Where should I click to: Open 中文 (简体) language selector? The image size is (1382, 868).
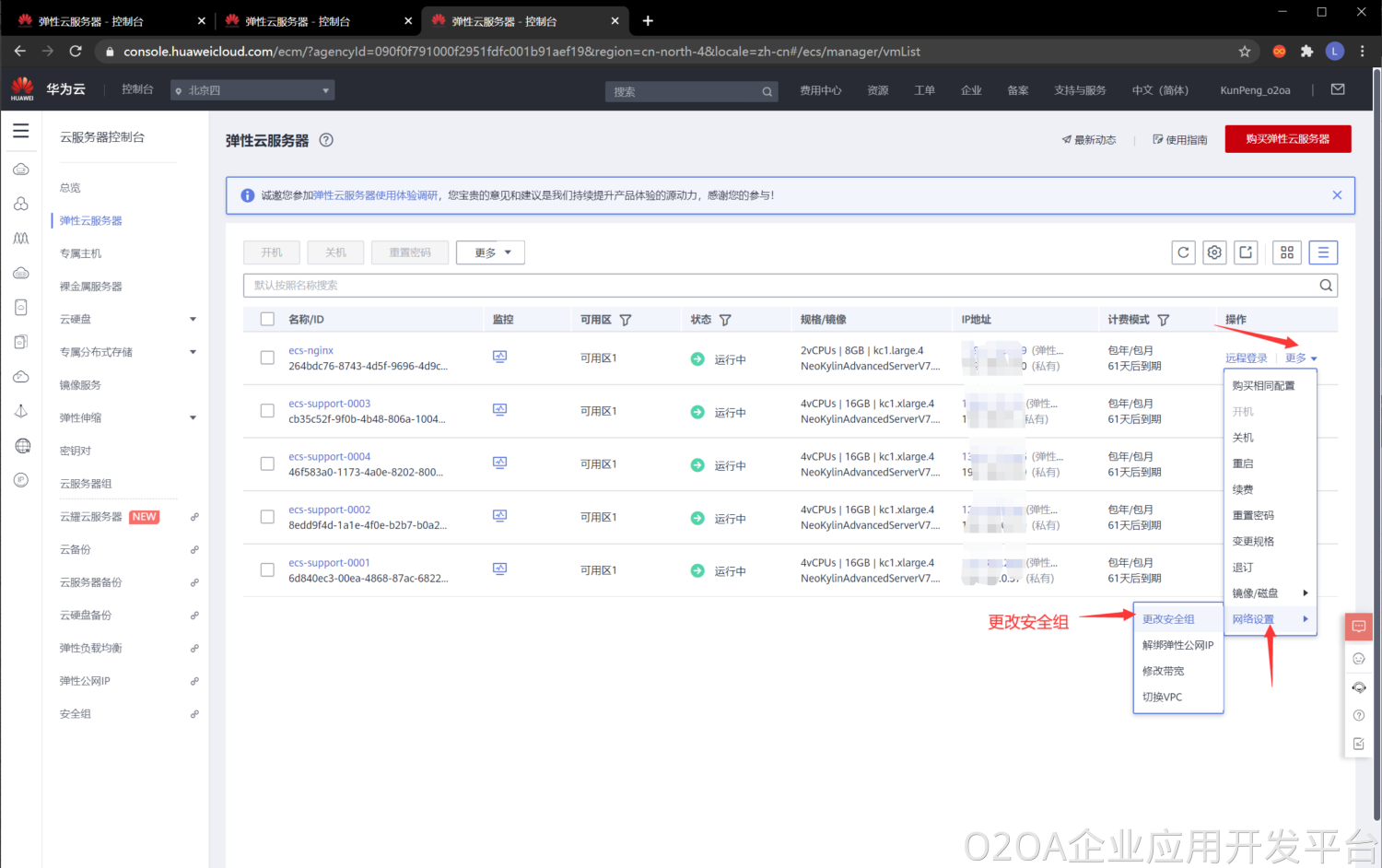click(1160, 90)
